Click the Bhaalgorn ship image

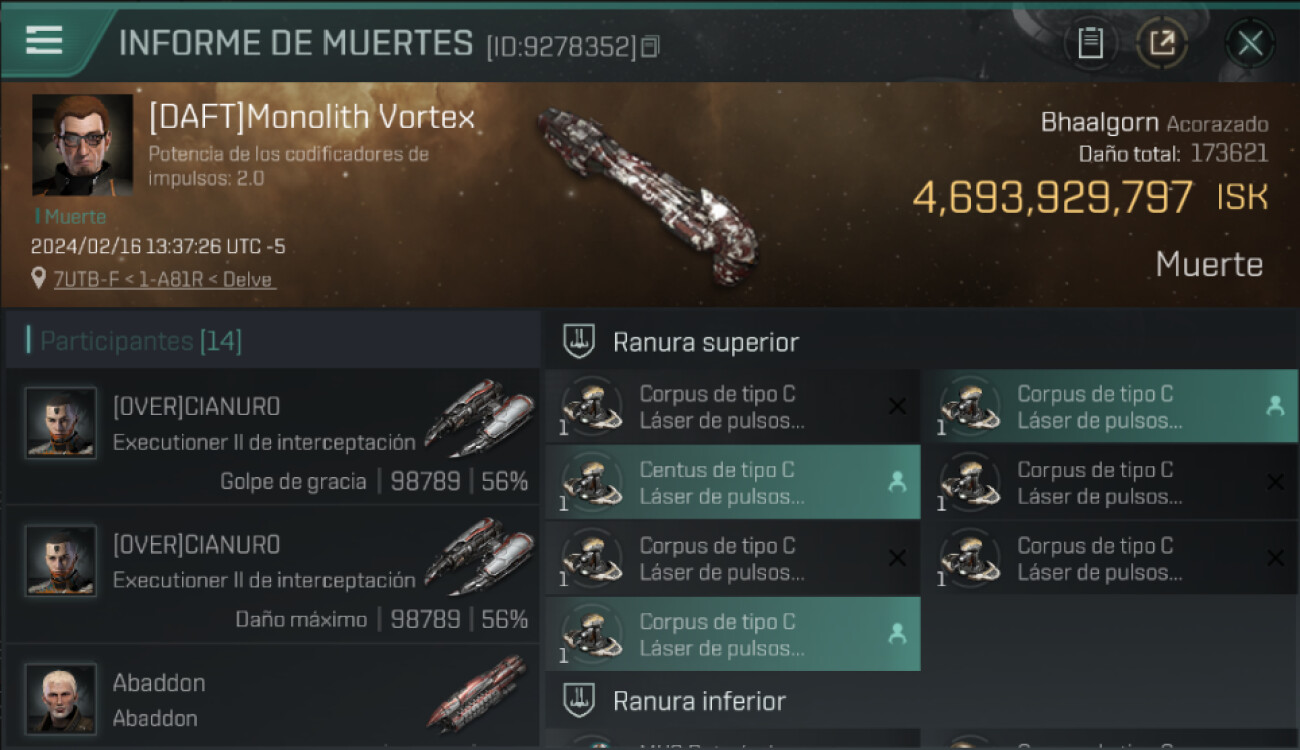[x=646, y=190]
